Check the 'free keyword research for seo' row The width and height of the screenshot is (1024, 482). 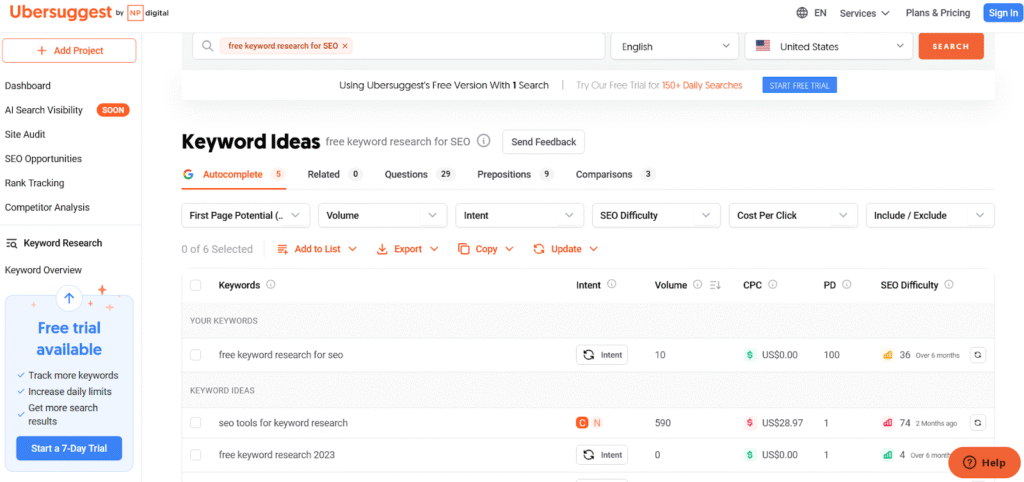click(x=196, y=355)
